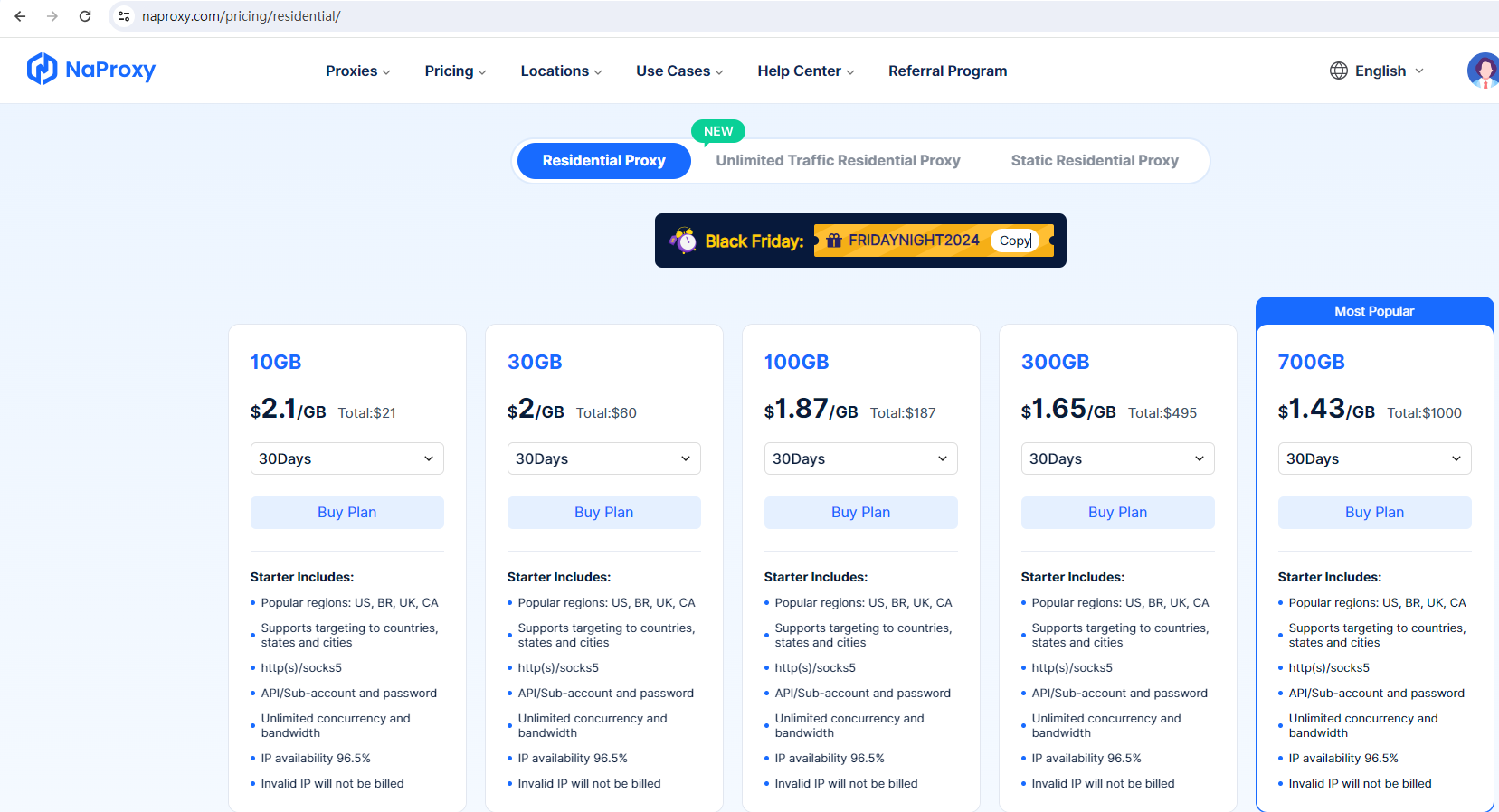Image resolution: width=1499 pixels, height=812 pixels.
Task: Click the Most Popular banner
Action: (1375, 311)
